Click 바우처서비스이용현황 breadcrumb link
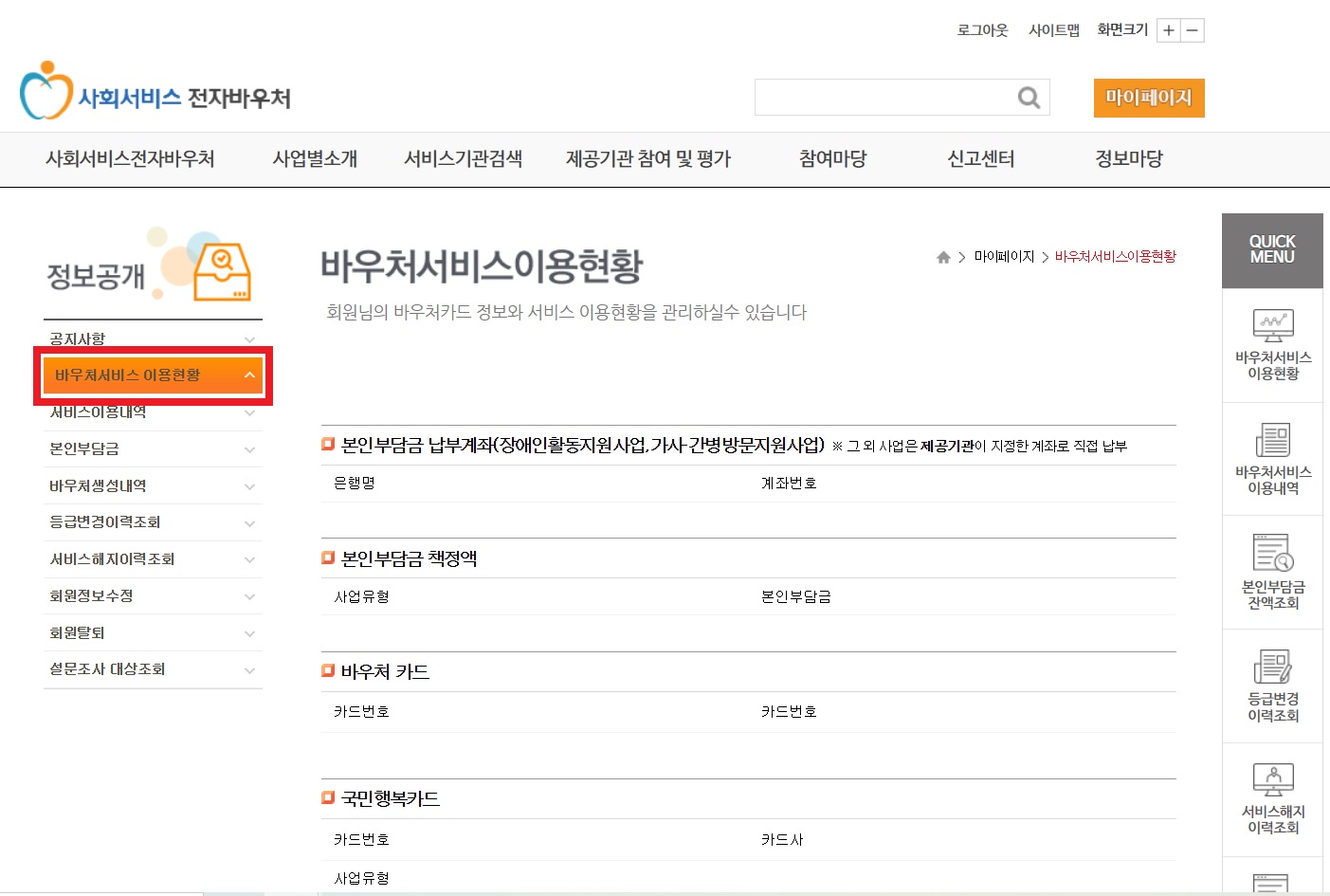Image resolution: width=1330 pixels, height=896 pixels. coord(1115,257)
